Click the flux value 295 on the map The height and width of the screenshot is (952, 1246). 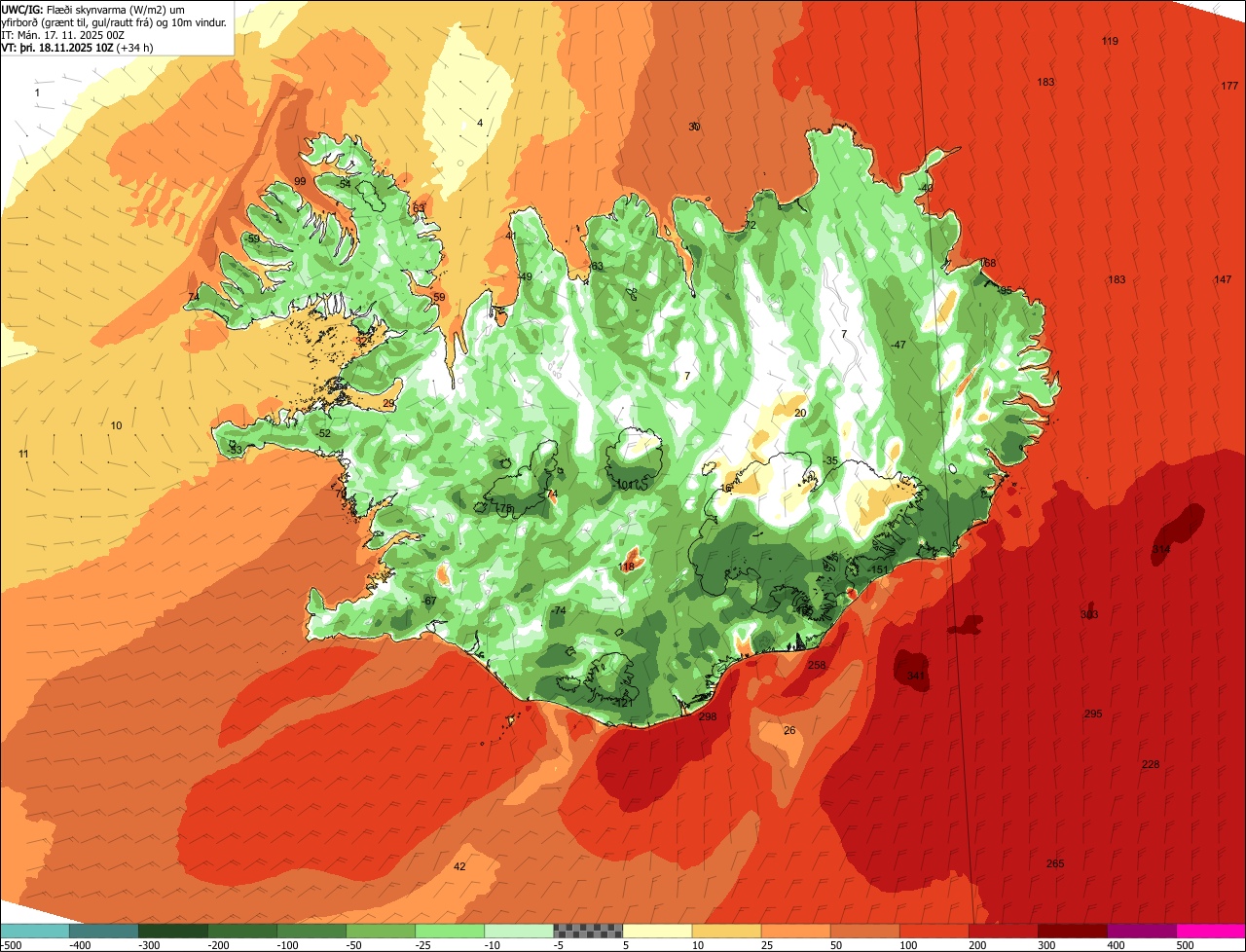coord(1093,714)
